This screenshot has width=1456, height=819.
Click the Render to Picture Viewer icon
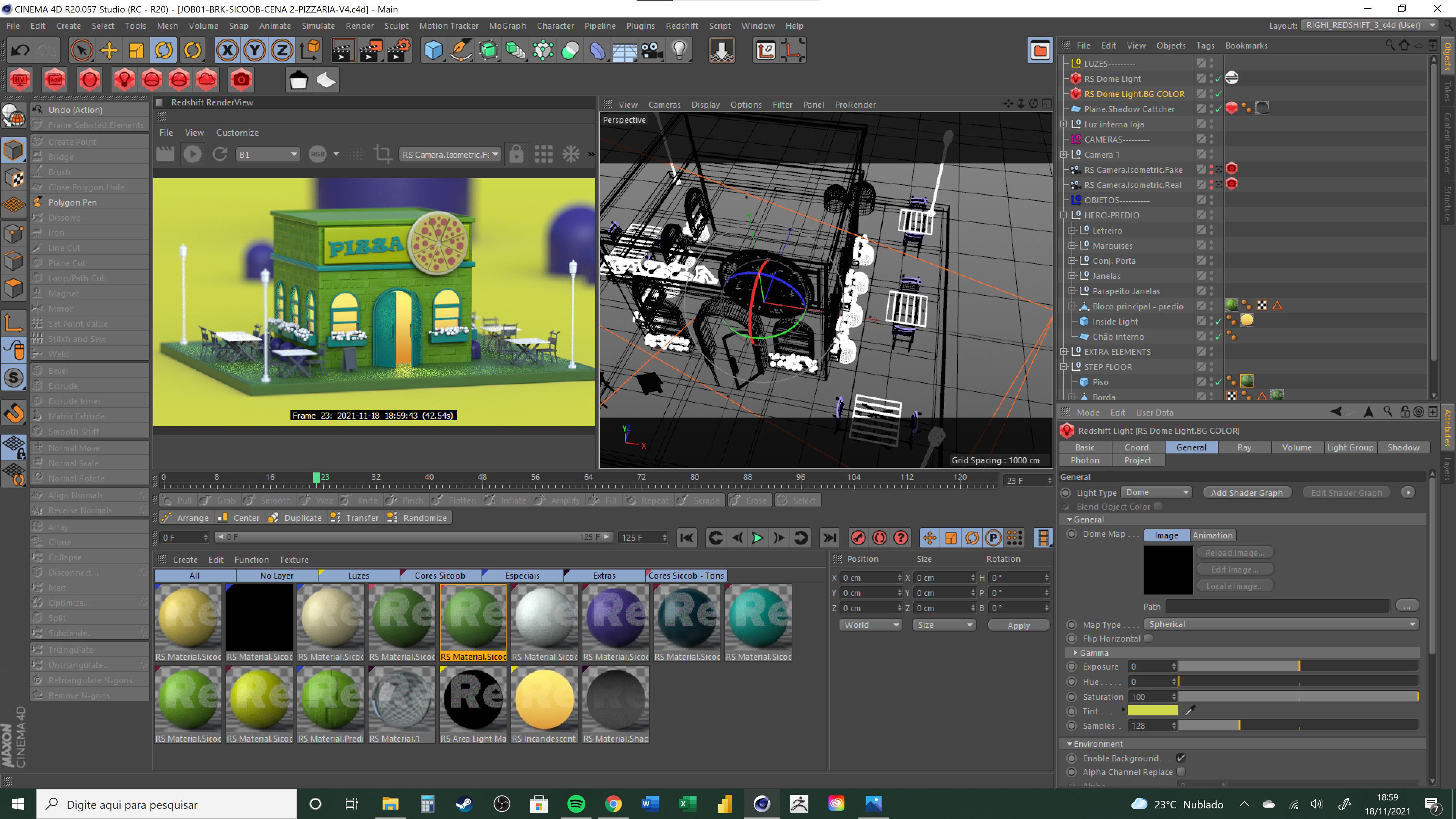pos(370,50)
